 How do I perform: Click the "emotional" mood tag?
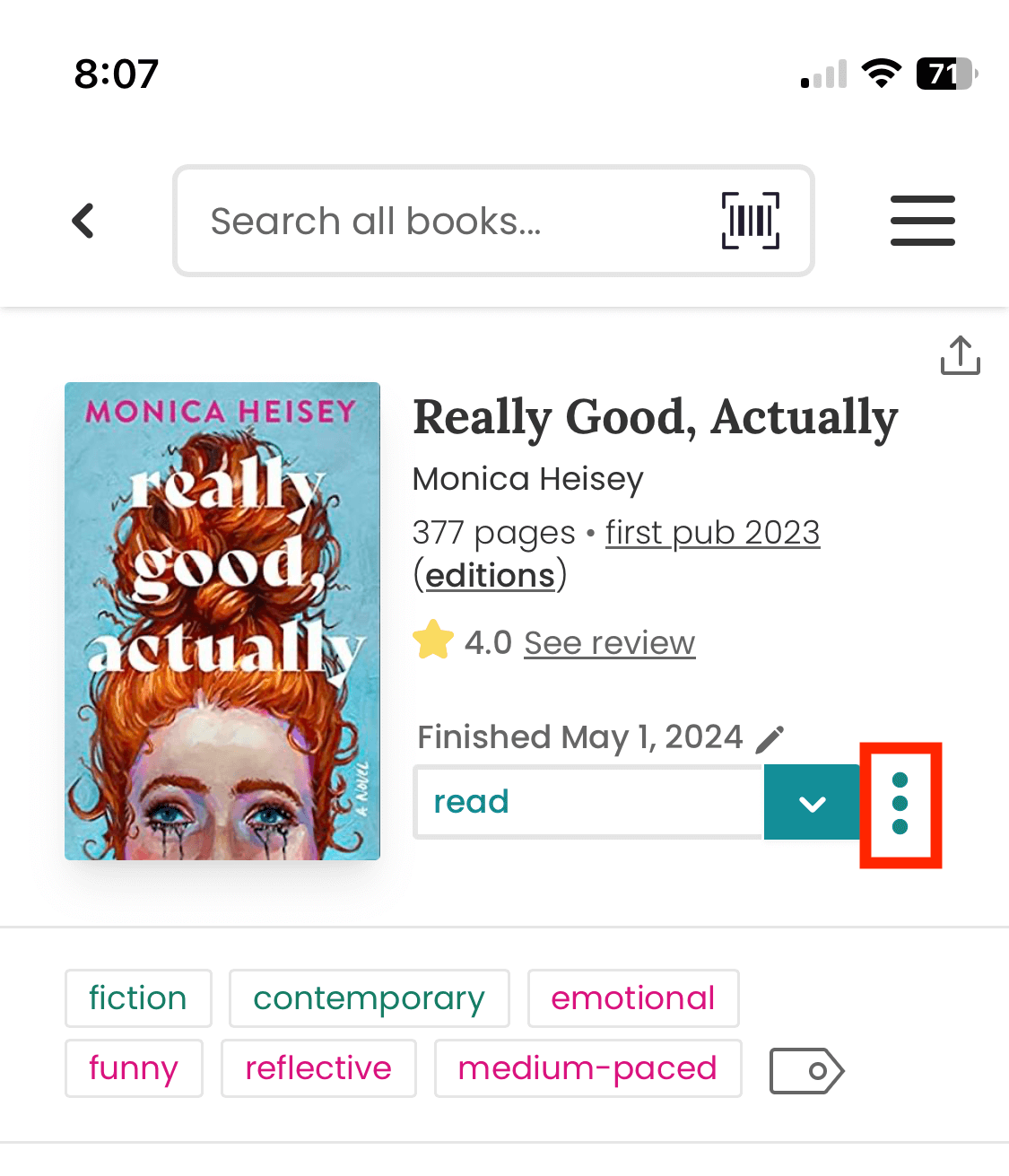coord(632,997)
